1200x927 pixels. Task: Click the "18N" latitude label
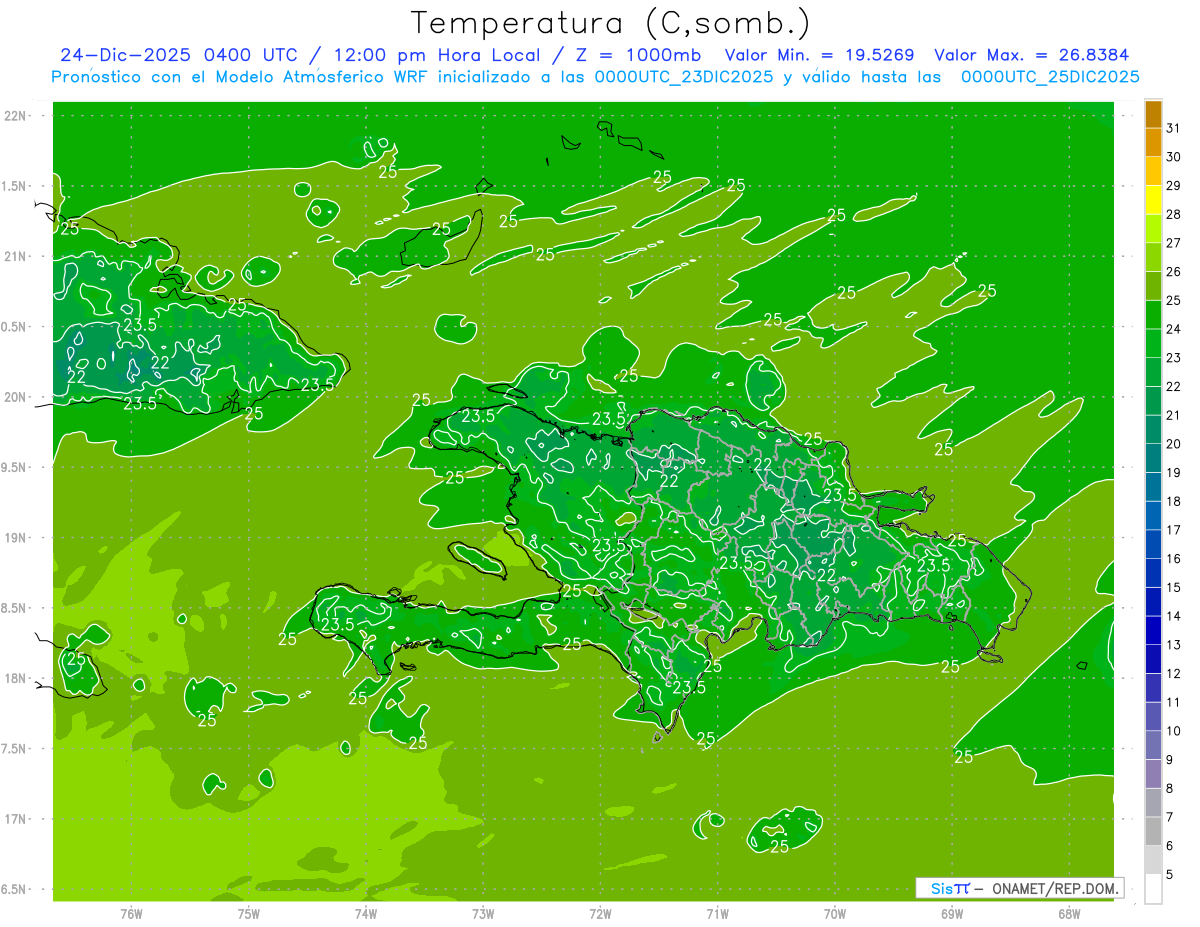(15, 678)
